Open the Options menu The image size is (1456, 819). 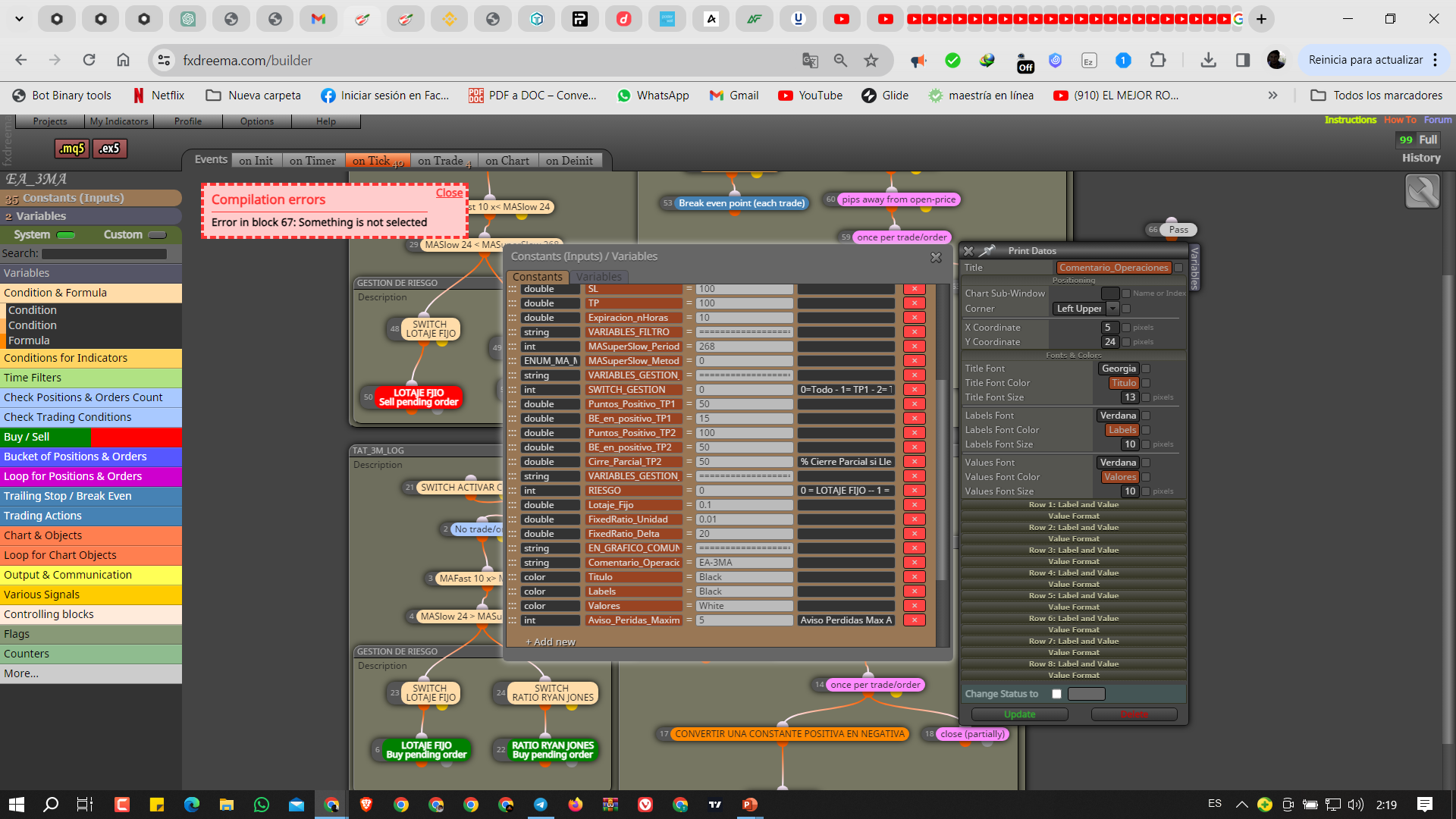[257, 121]
